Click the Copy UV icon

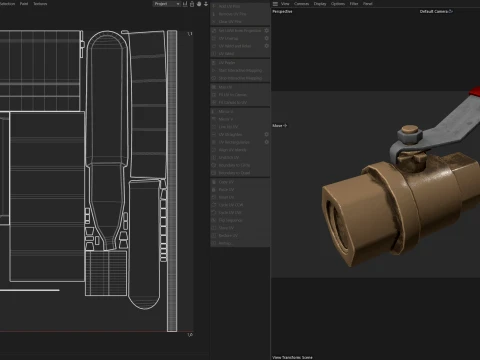pos(214,182)
